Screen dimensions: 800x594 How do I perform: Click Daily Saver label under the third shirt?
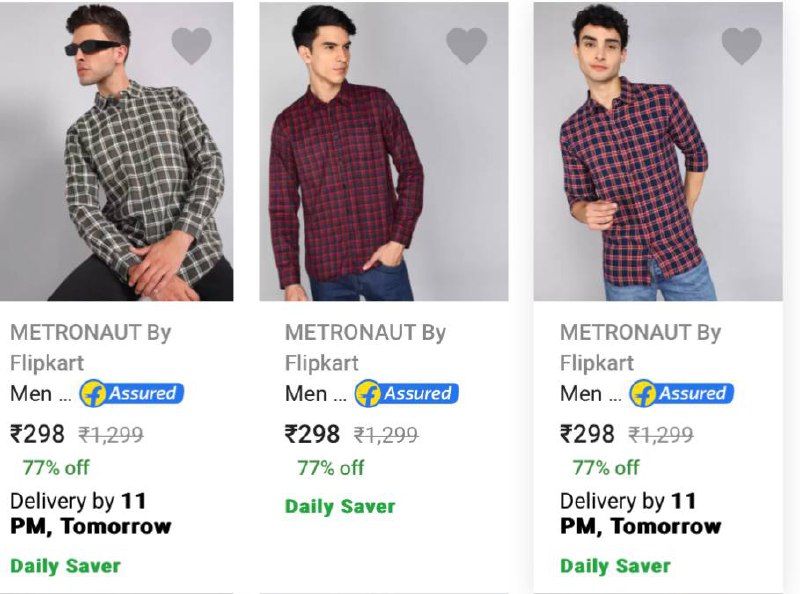coord(615,566)
